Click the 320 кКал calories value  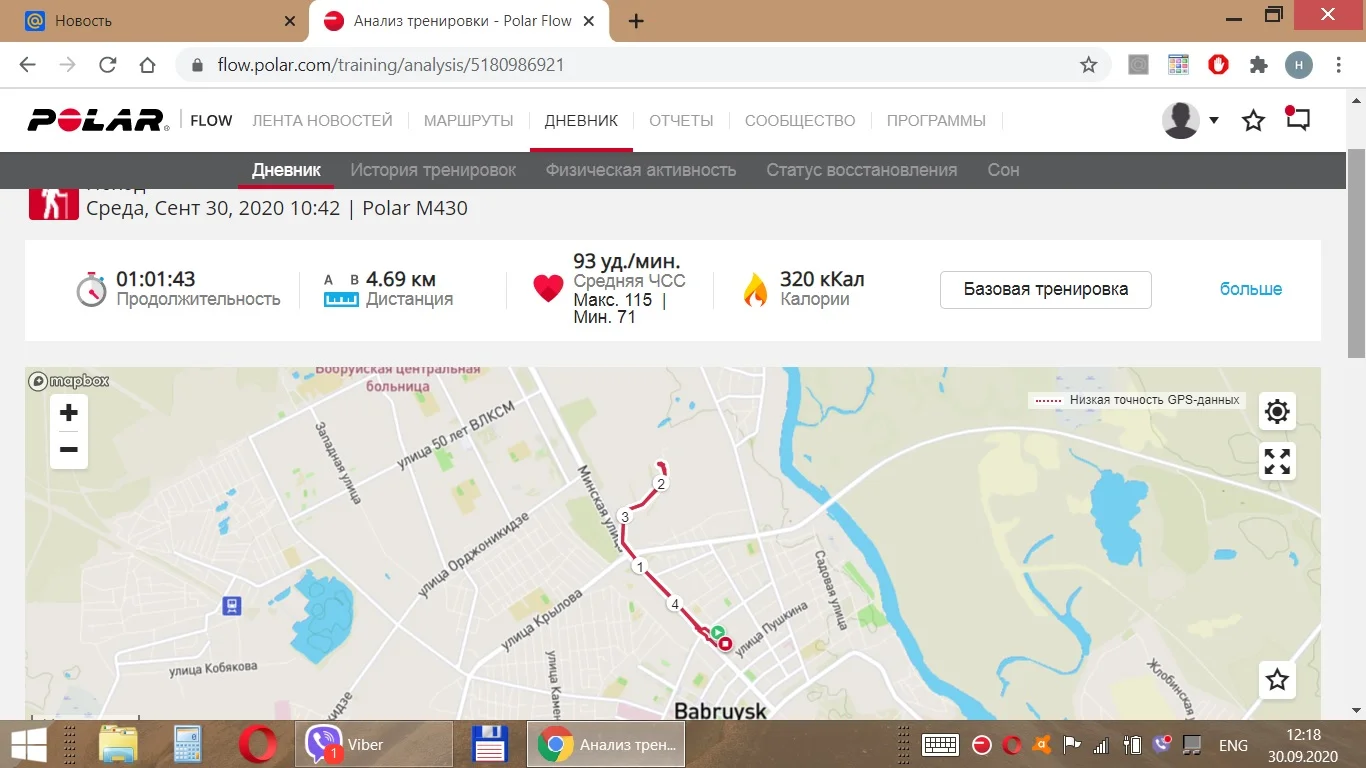coord(822,279)
